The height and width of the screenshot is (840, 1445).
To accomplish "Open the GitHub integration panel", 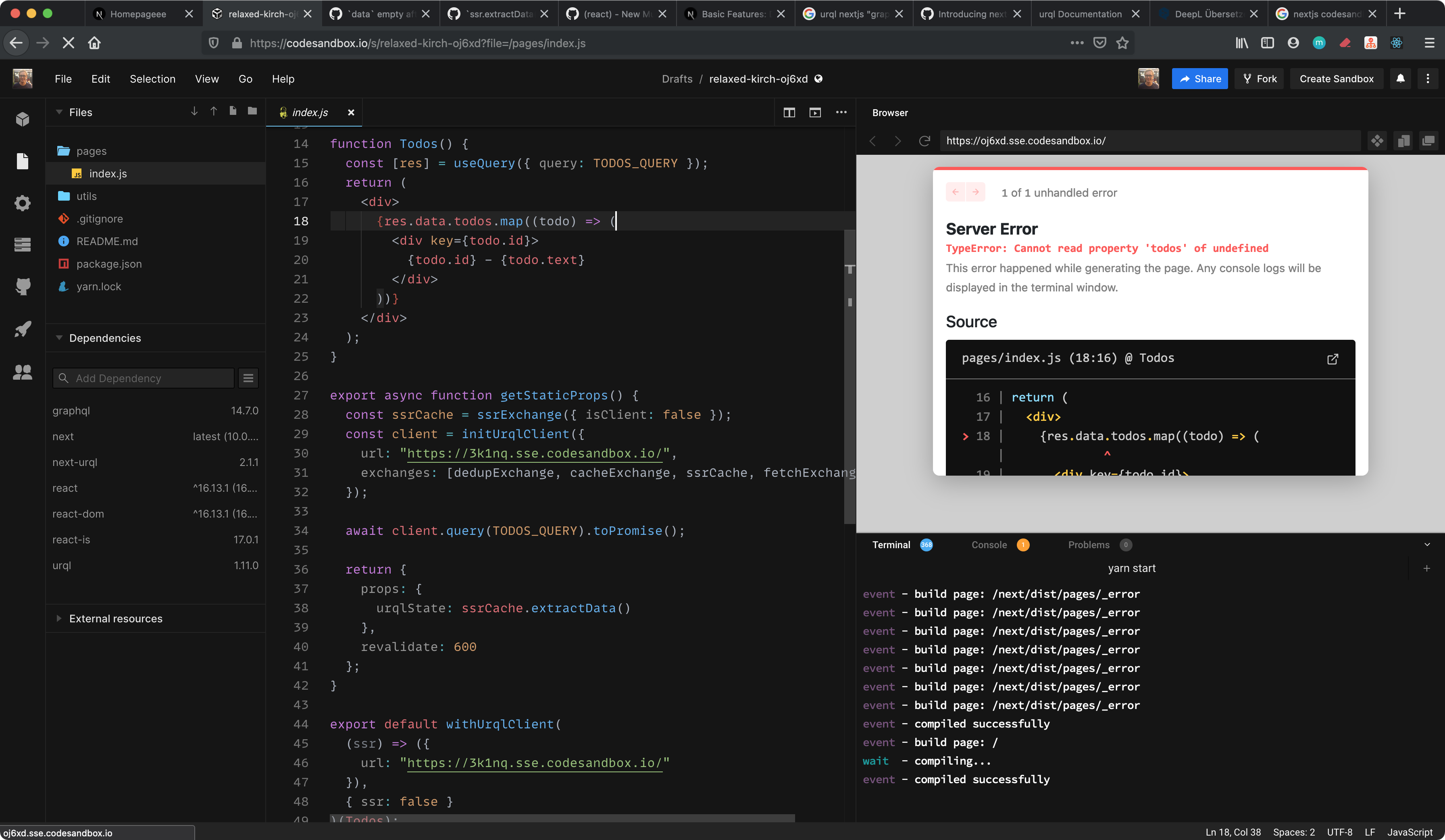I will tap(23, 287).
